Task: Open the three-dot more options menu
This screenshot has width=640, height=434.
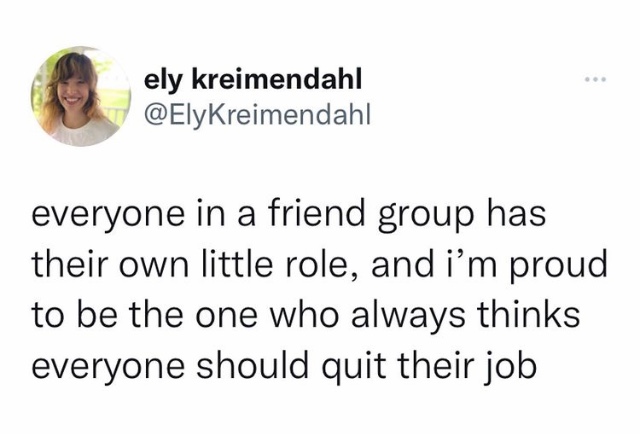Action: pos(596,79)
